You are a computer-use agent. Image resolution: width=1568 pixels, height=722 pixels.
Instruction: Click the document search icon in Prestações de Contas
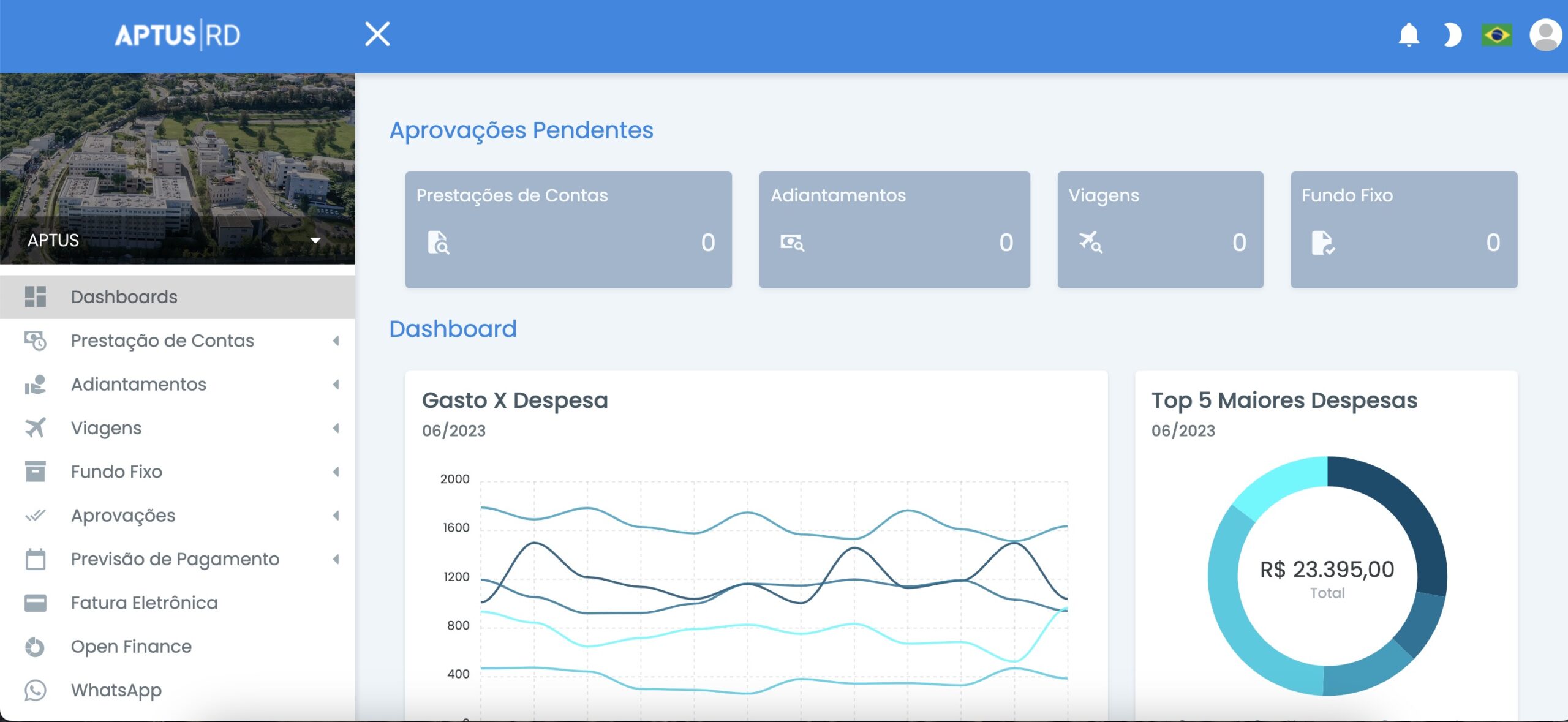pyautogui.click(x=438, y=243)
